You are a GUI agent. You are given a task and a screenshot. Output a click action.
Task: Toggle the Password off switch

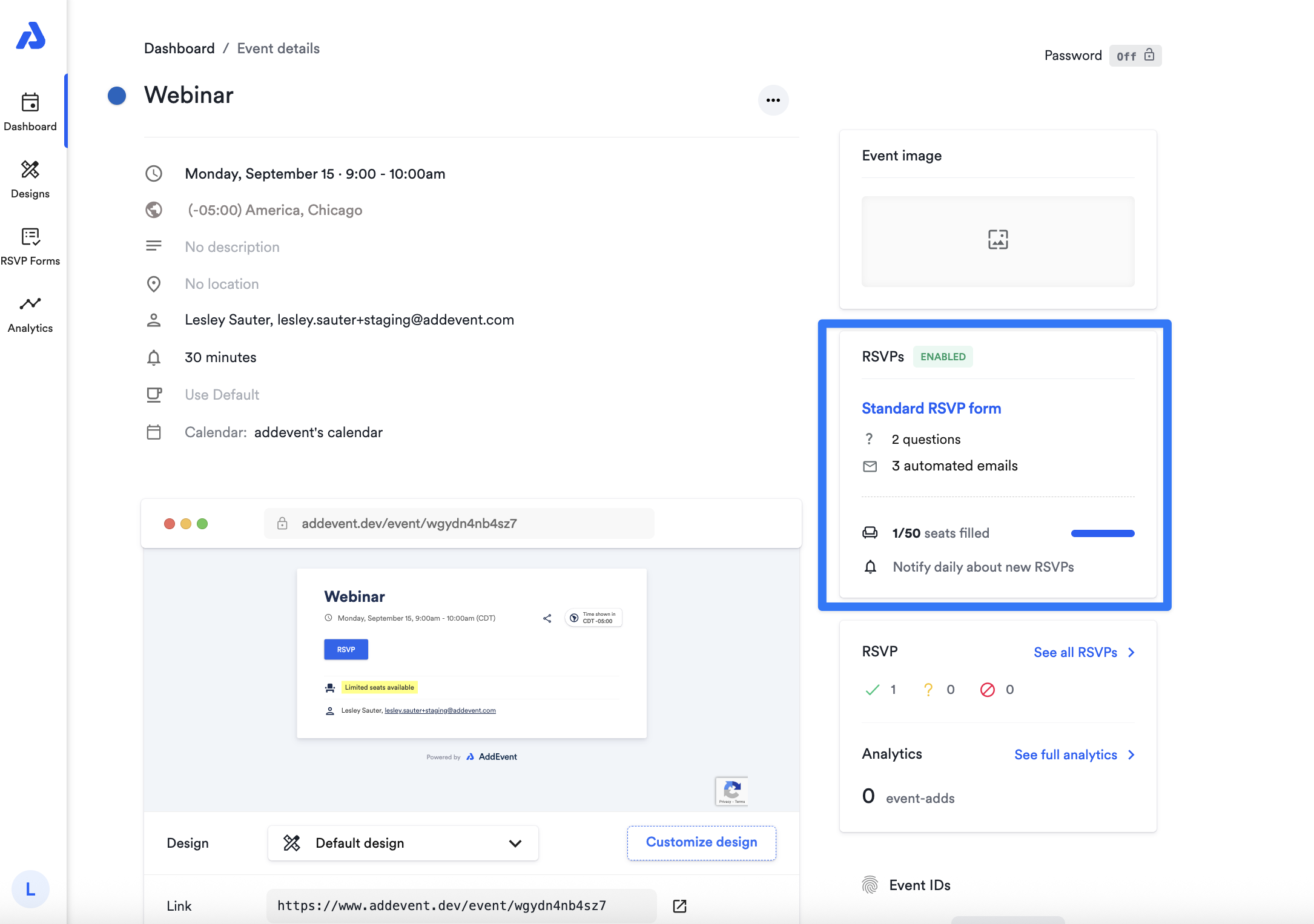[1135, 56]
